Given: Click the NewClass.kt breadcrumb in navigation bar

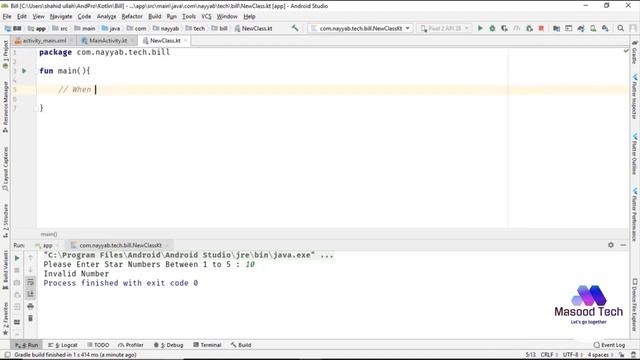Looking at the screenshot, I should click(253, 28).
